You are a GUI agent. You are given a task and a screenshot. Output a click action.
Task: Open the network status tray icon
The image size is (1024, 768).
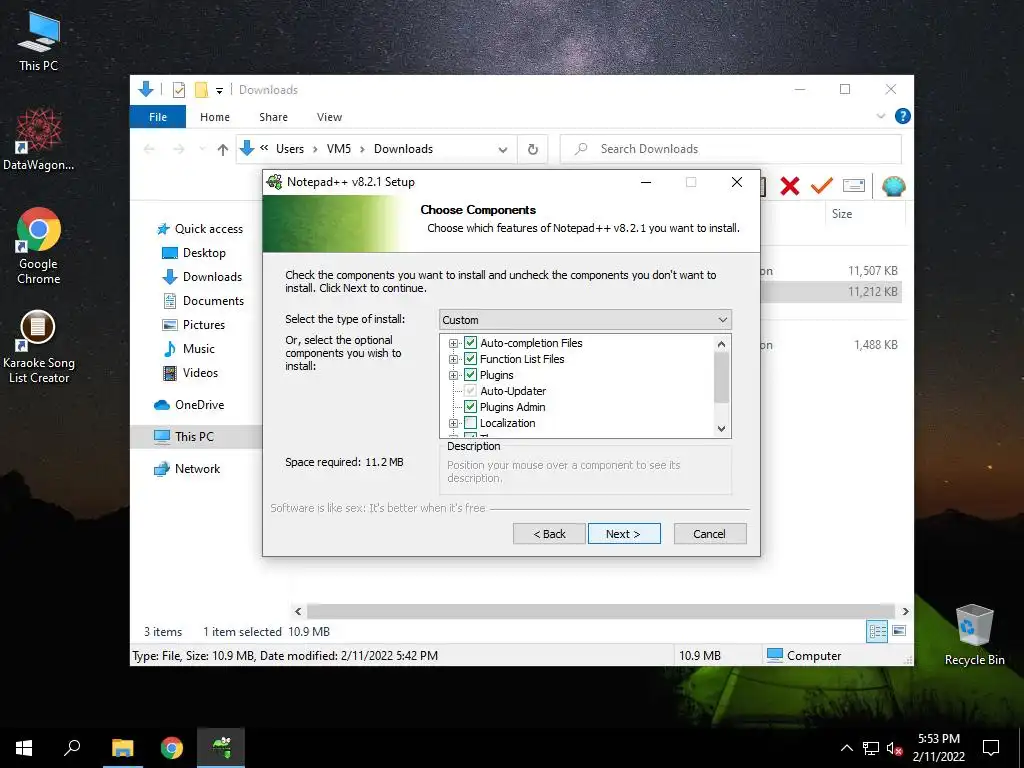(871, 748)
